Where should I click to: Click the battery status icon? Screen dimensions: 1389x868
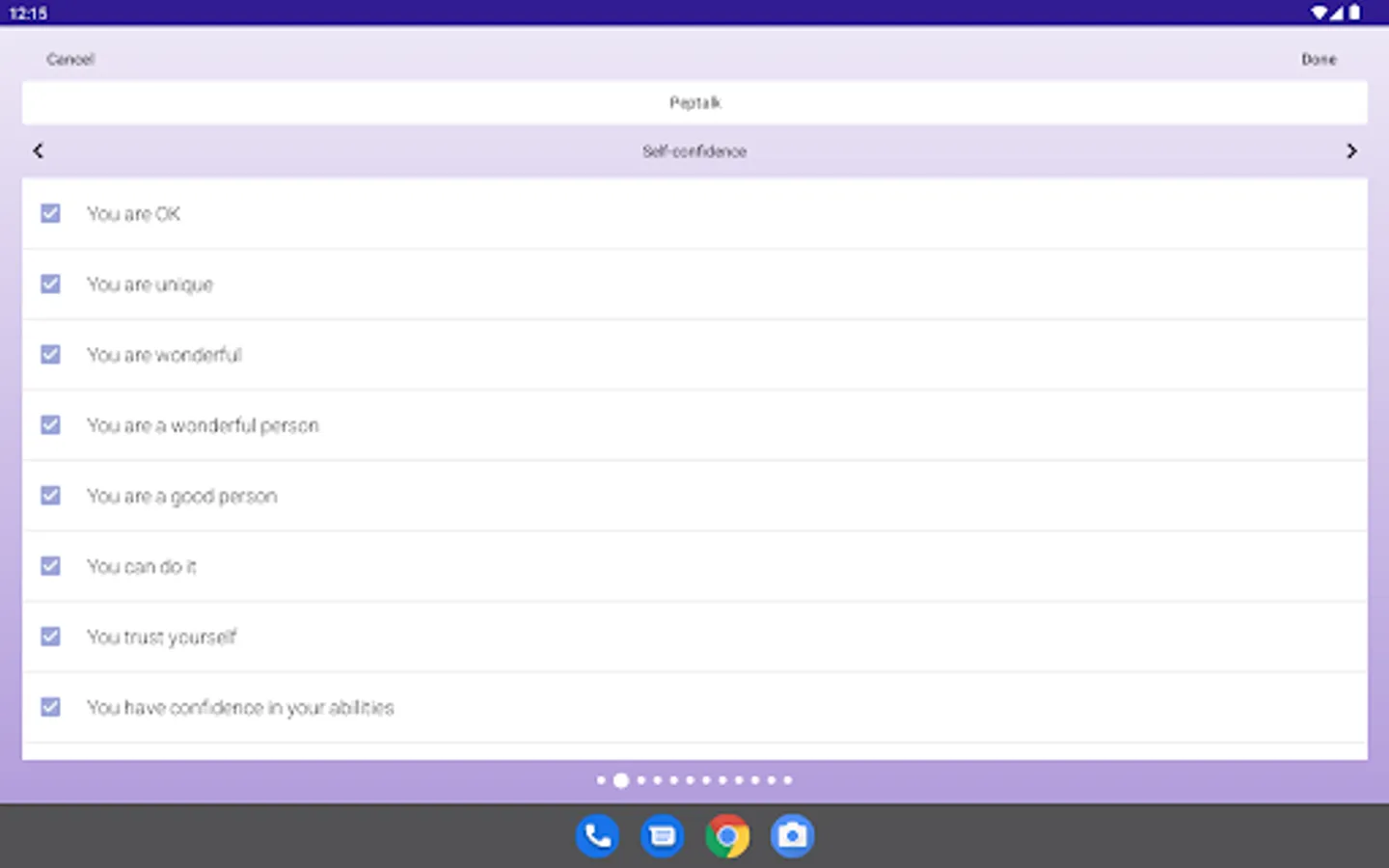tap(1354, 13)
